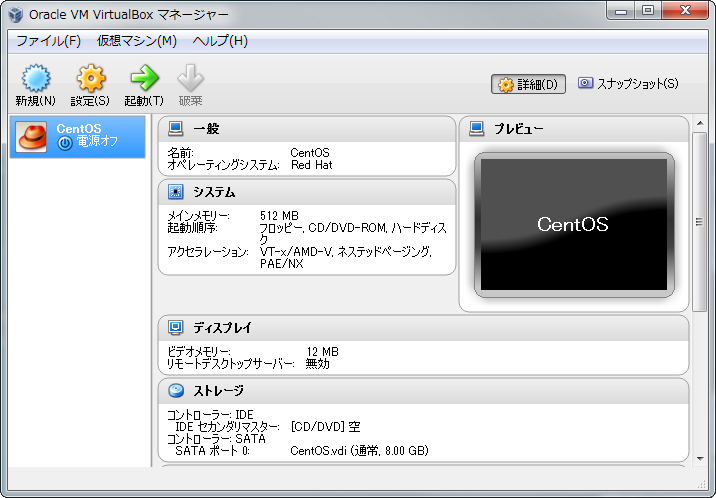This screenshot has height=498, width=716.
Task: Click the VirtualBox title bar cube icon
Action: click(x=16, y=15)
